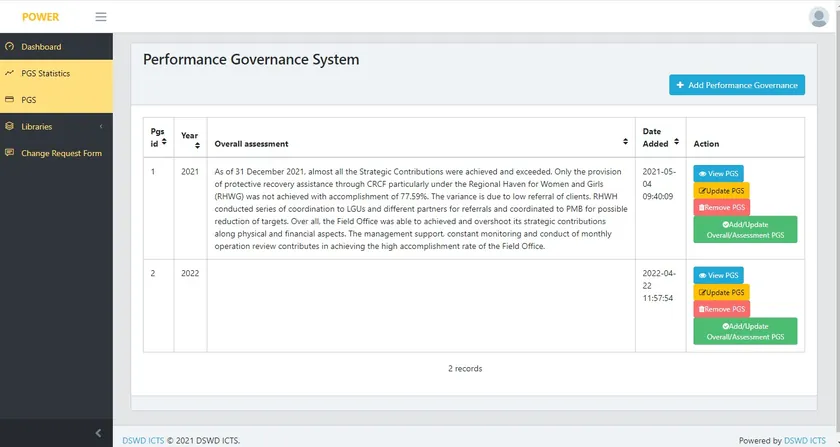Viewport: 840px width, 447px height.
Task: Open the Powered by DSWD ICTS link
Action: click(805, 441)
